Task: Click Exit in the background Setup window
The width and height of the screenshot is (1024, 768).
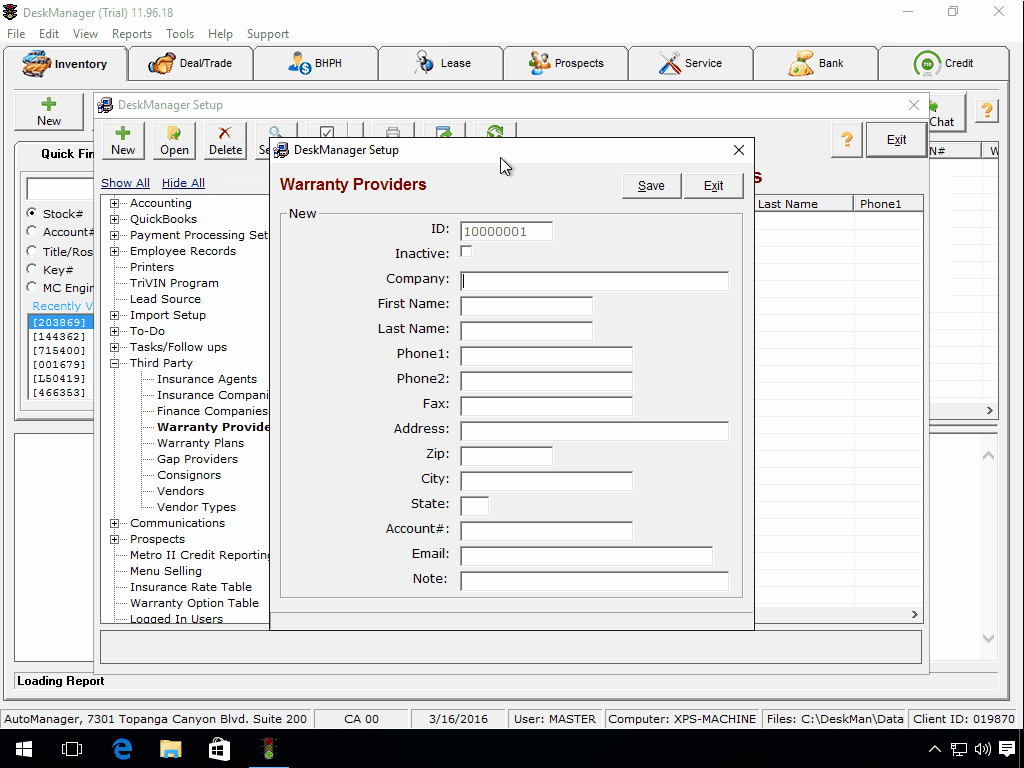Action: pyautogui.click(x=896, y=140)
